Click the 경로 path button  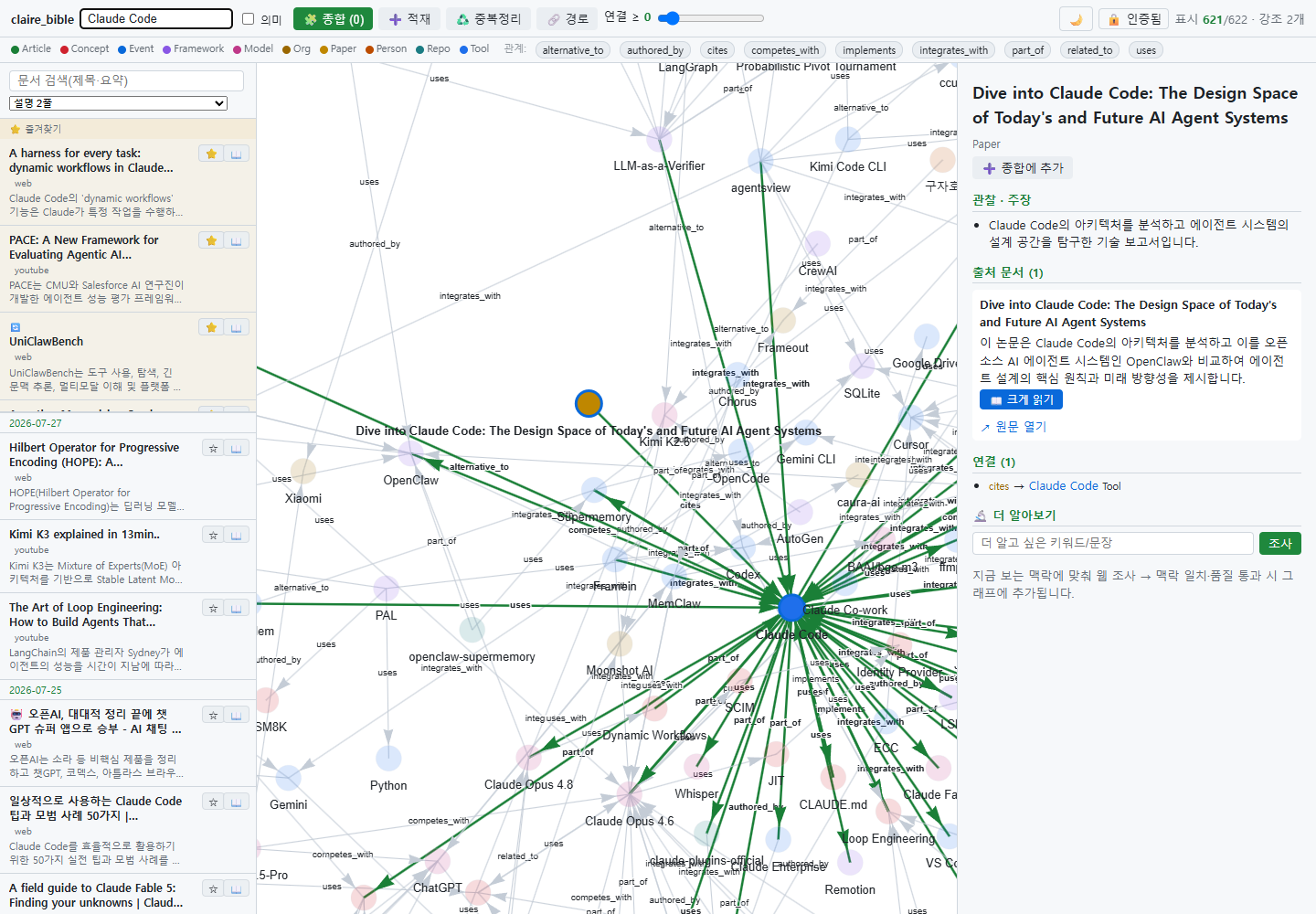pyautogui.click(x=568, y=18)
